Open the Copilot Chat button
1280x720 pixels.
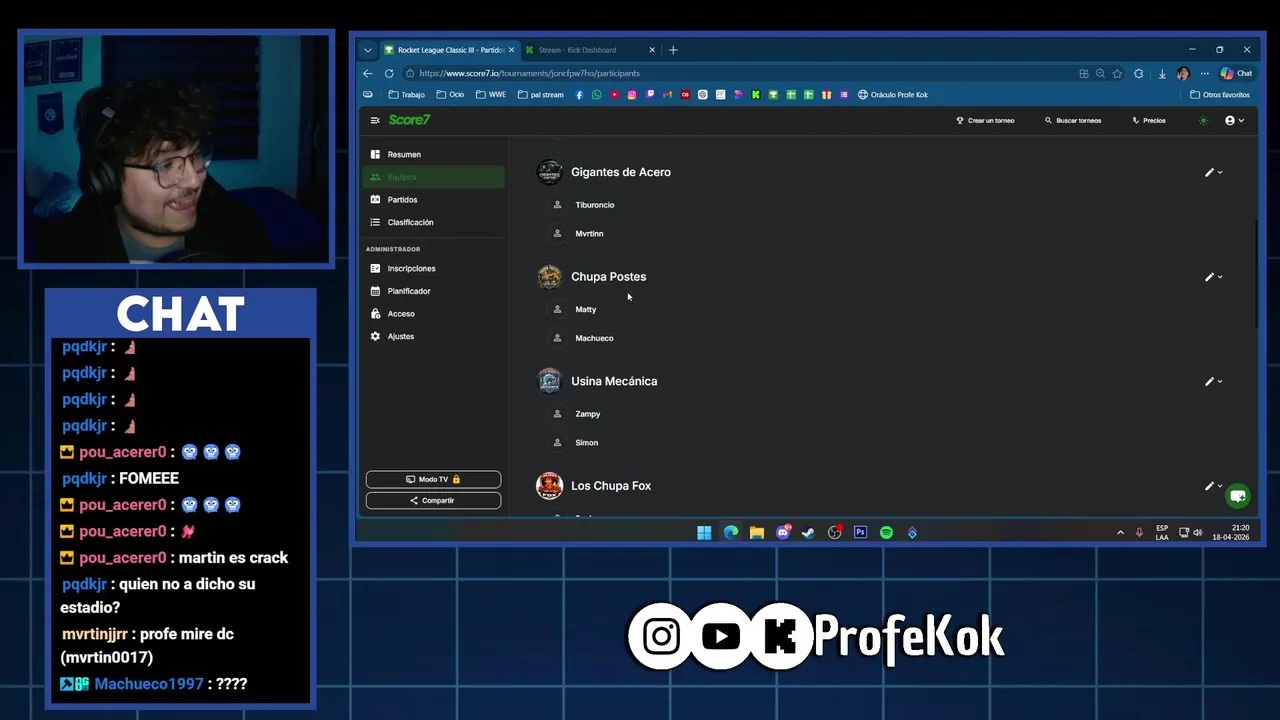click(1237, 73)
